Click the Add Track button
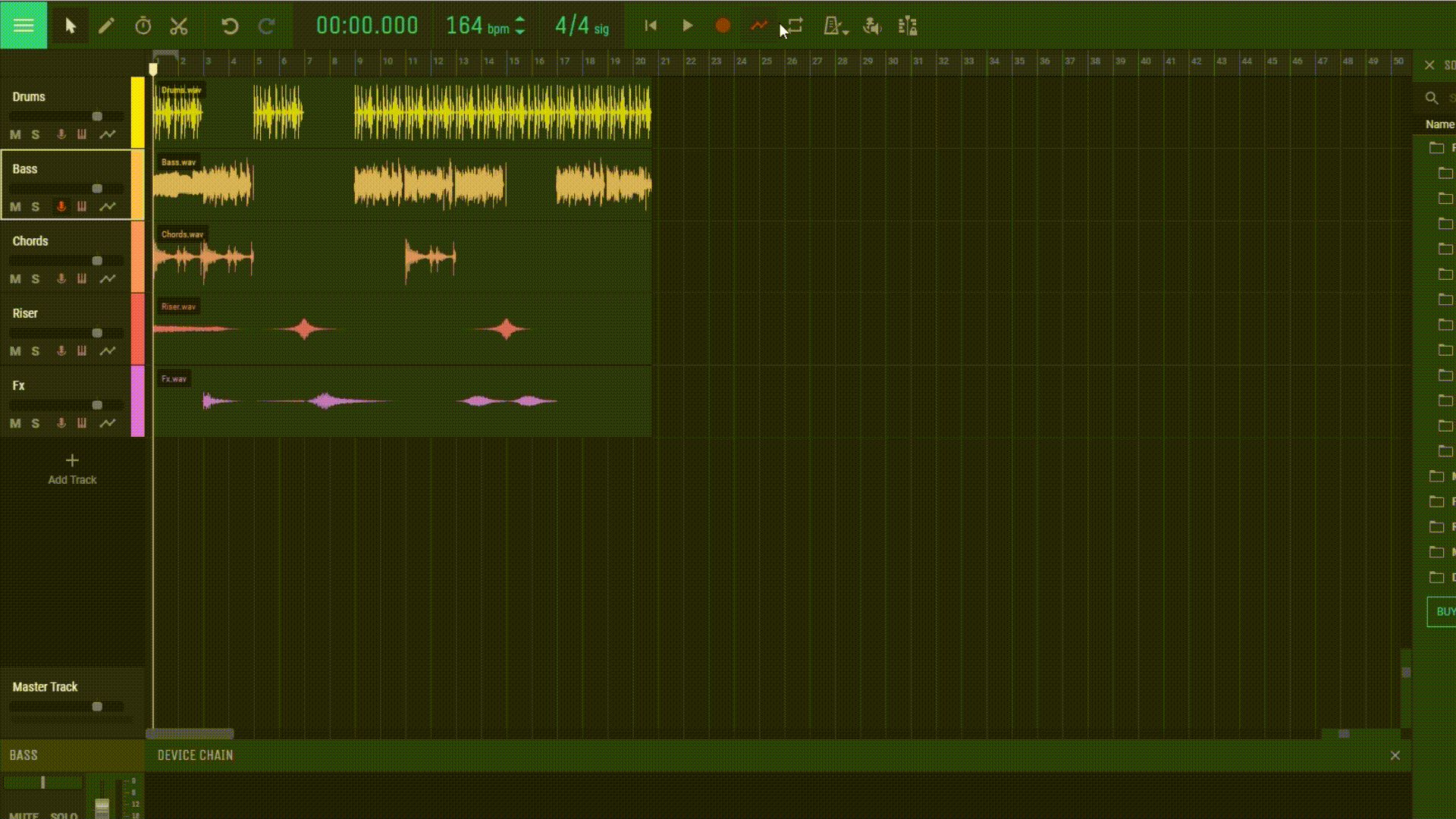Image resolution: width=1456 pixels, height=819 pixels. pos(71,468)
